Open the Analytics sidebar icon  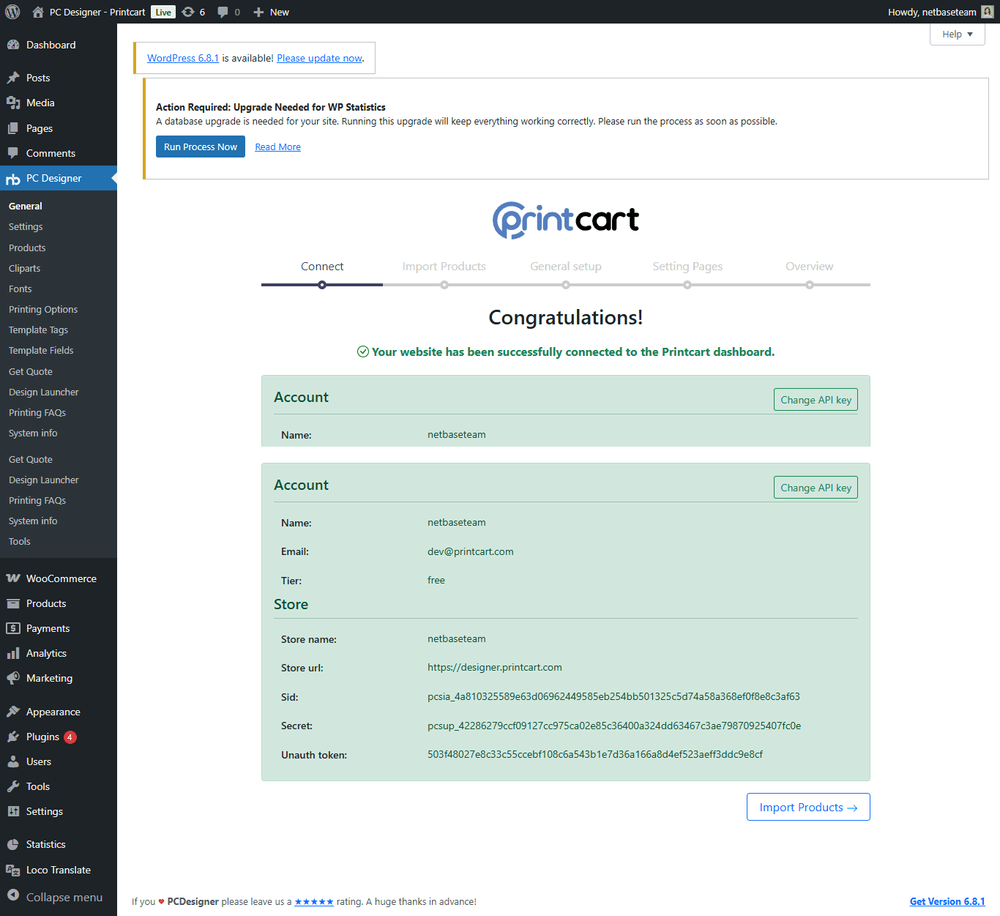[13, 654]
